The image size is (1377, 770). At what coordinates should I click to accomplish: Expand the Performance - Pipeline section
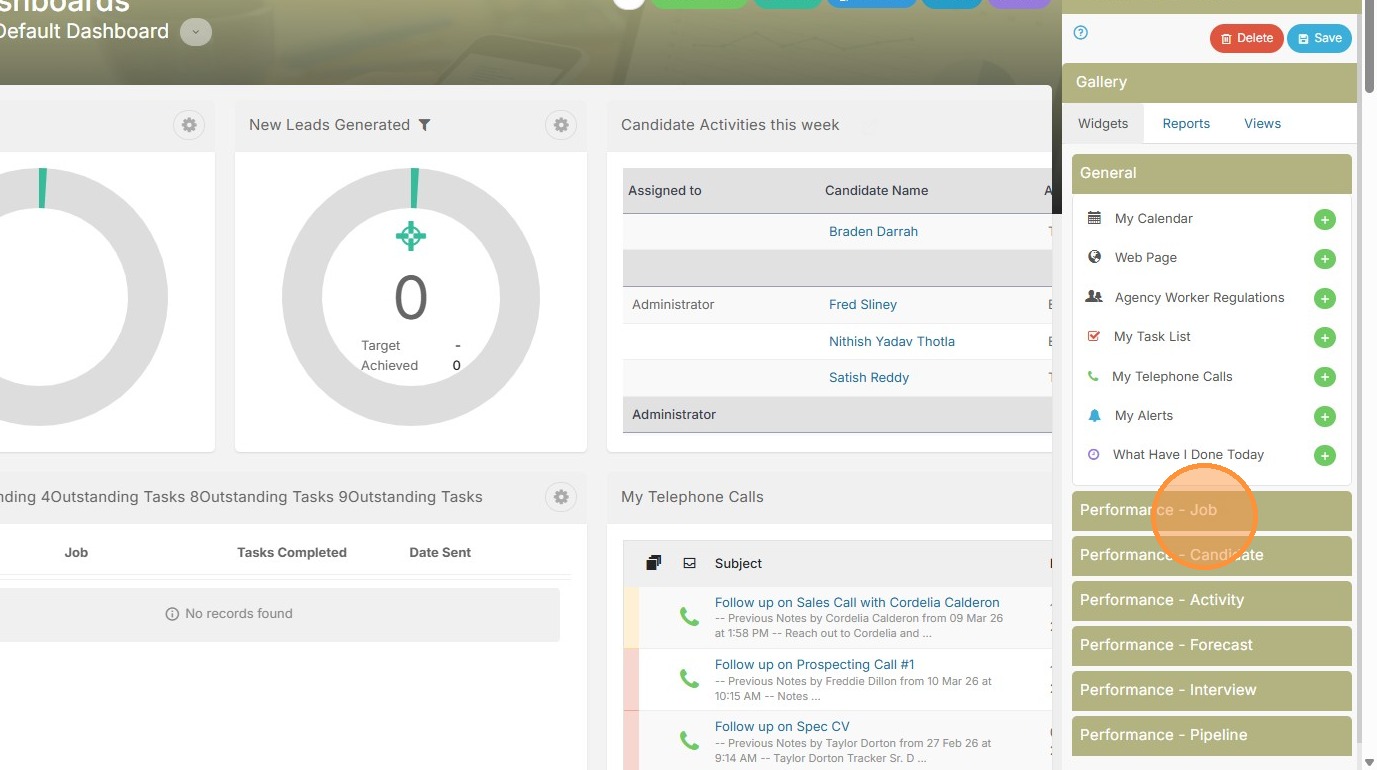[1211, 735]
